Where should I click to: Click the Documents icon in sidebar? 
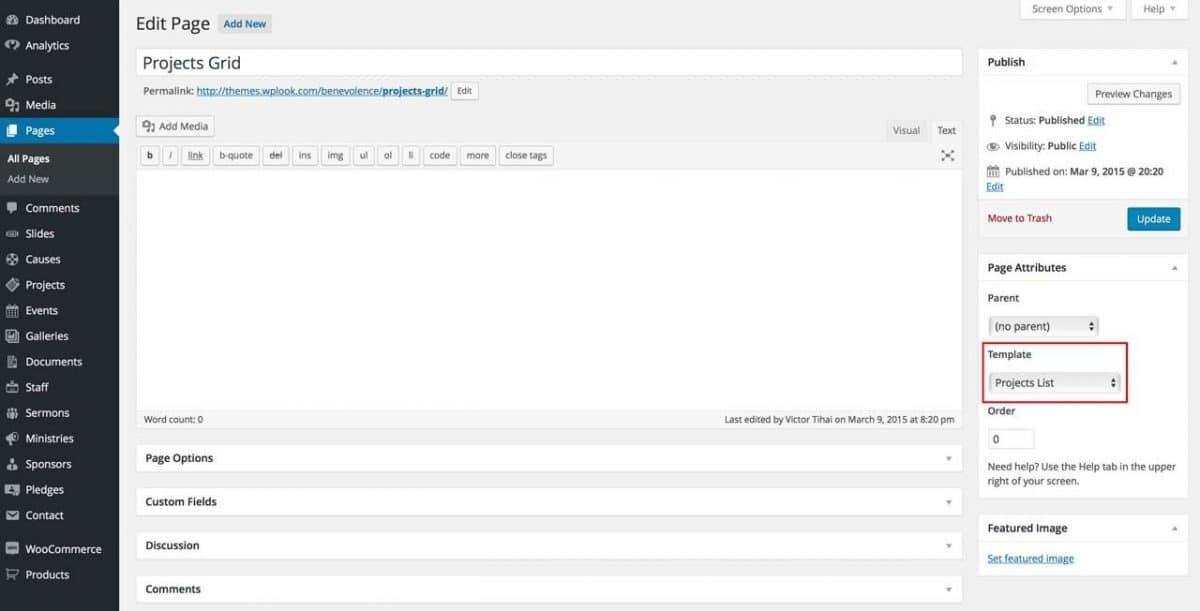point(12,362)
